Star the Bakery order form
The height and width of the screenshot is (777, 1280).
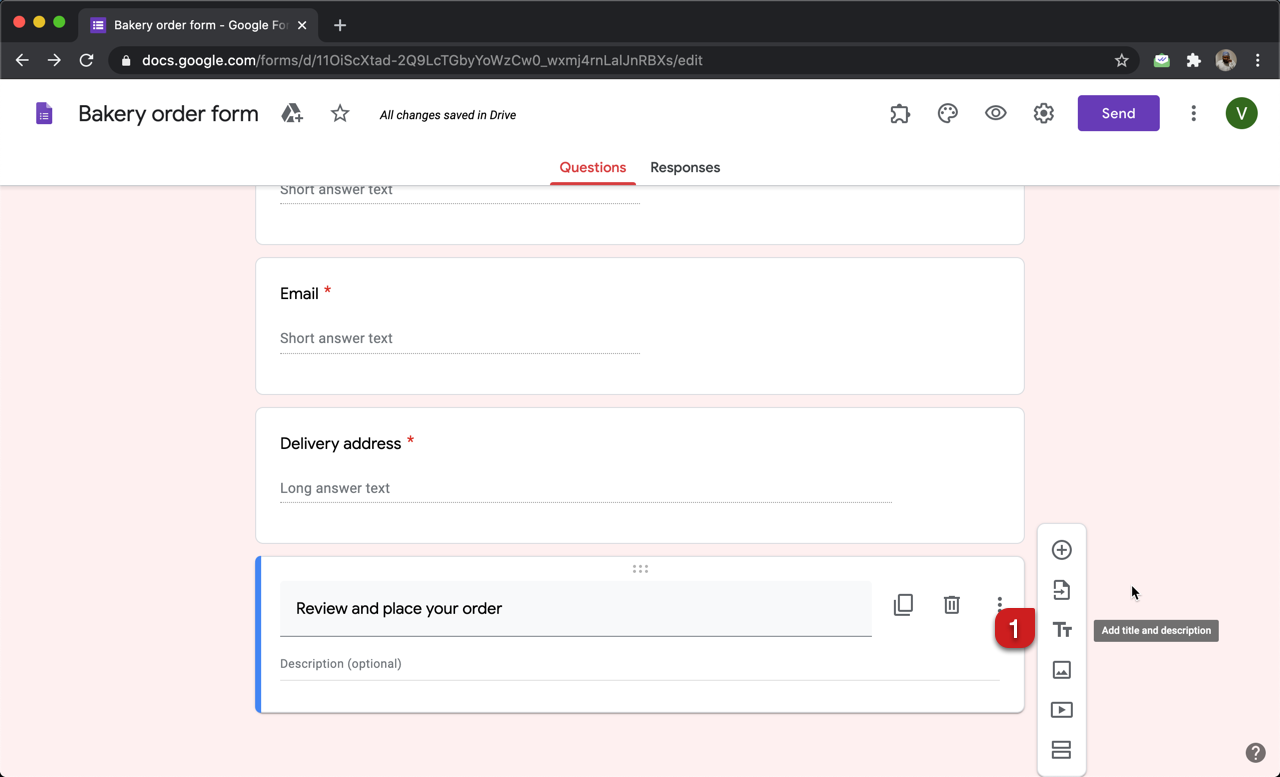(x=339, y=113)
